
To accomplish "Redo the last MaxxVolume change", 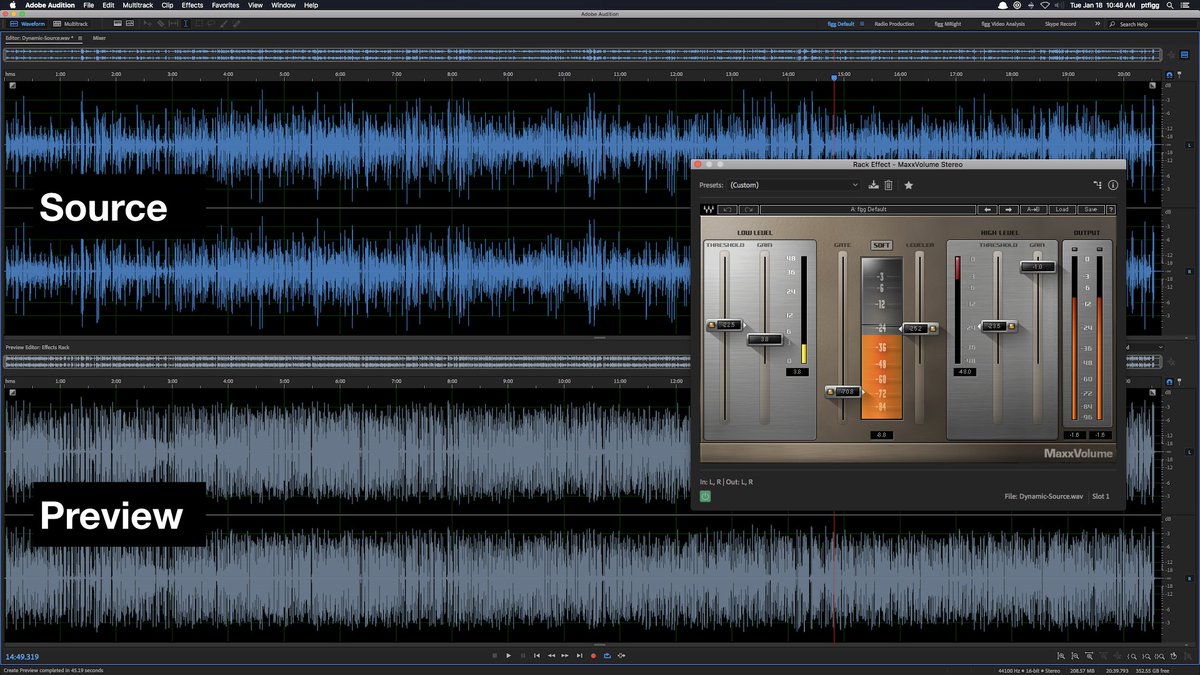I will point(749,210).
